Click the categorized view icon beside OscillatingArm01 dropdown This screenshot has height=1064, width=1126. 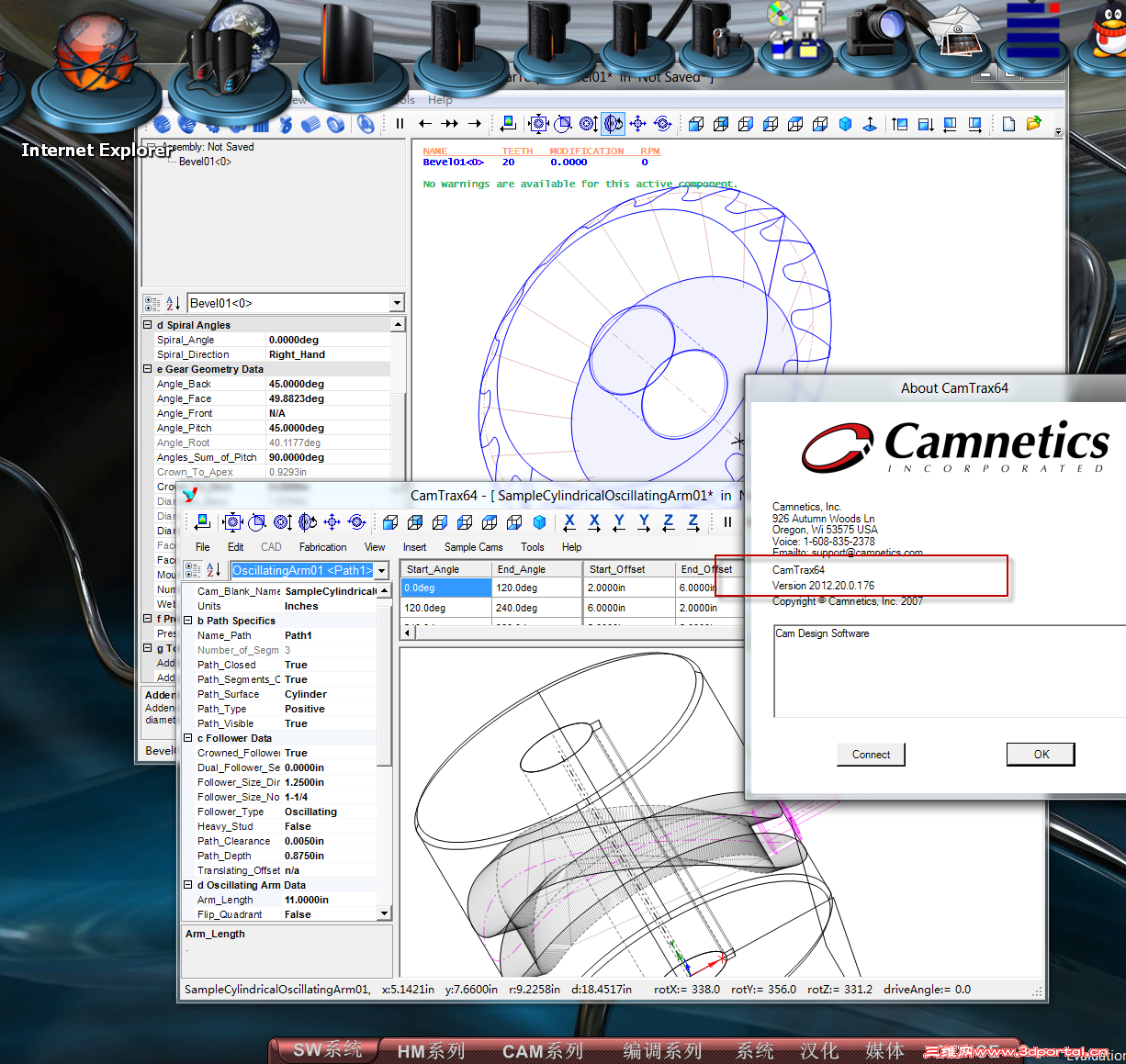193,570
